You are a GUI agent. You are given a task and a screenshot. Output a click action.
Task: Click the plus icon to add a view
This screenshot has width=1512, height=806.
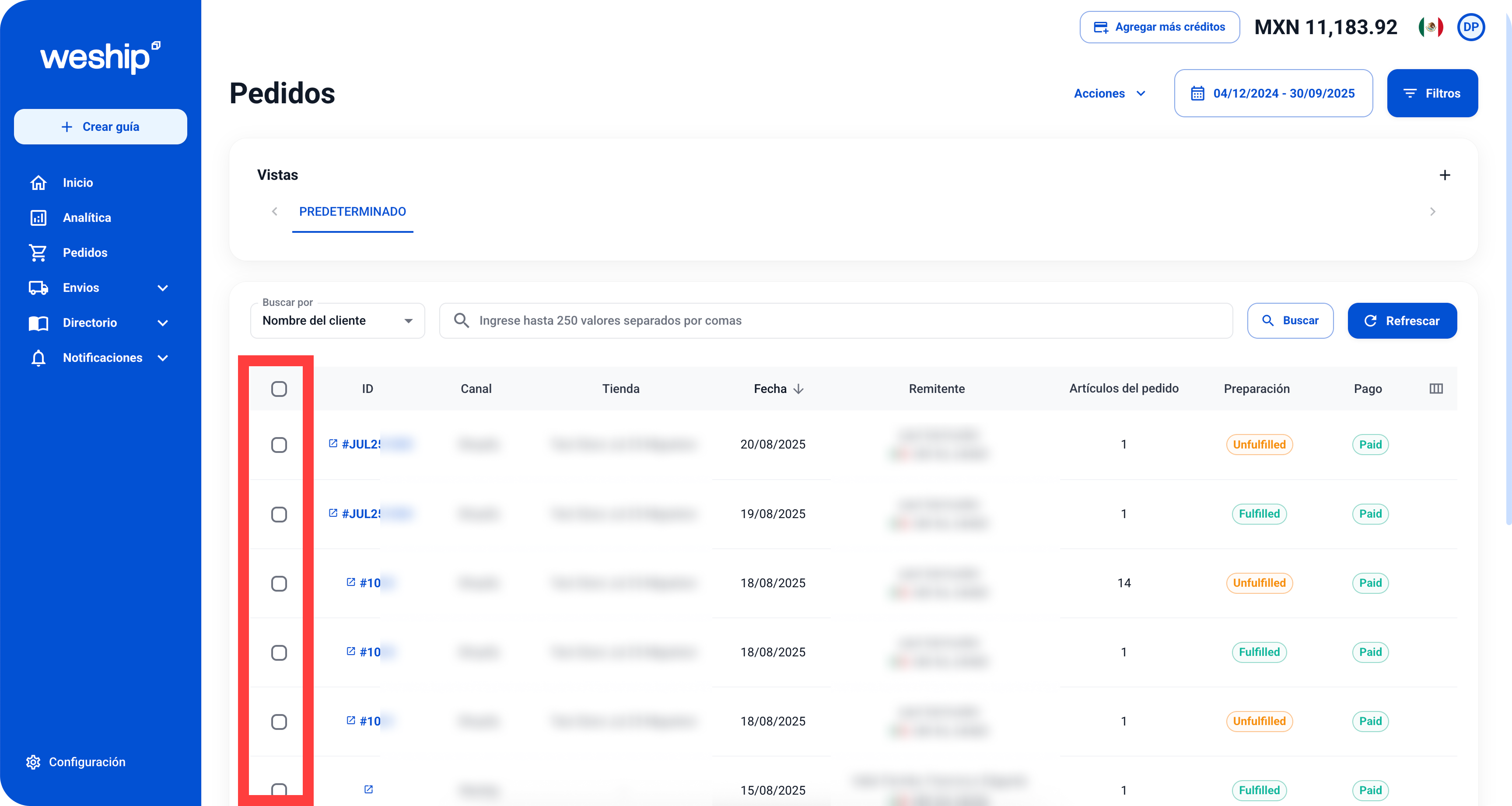[1445, 175]
